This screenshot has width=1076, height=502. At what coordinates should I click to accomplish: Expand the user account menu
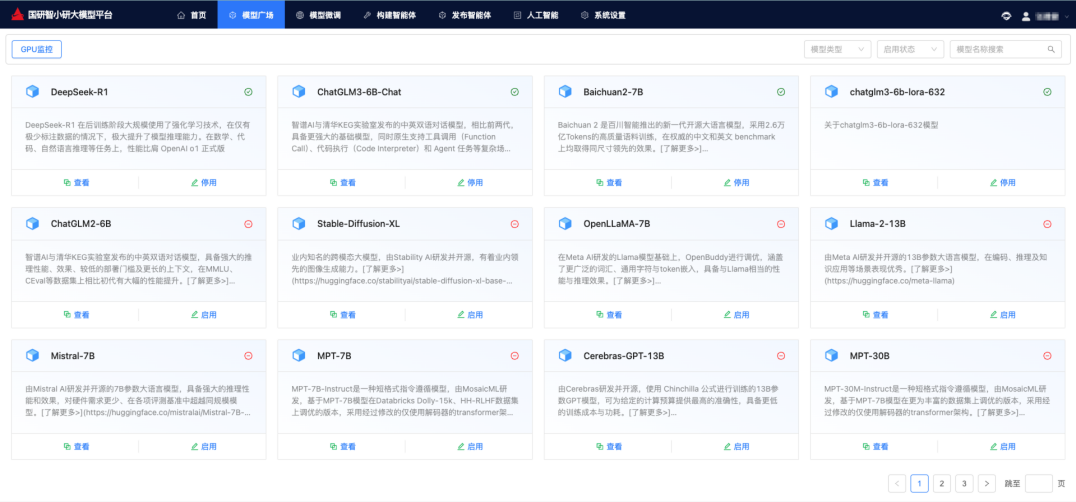[x=1044, y=16]
